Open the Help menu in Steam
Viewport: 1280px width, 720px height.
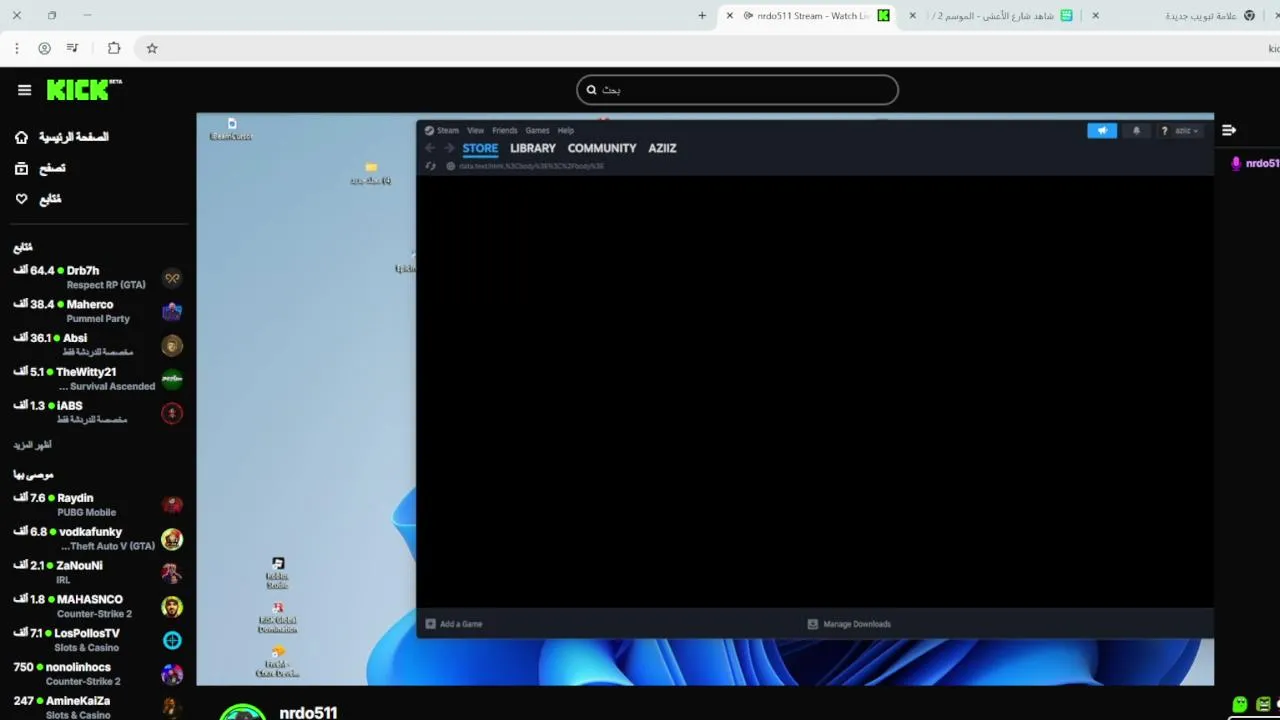tap(566, 131)
